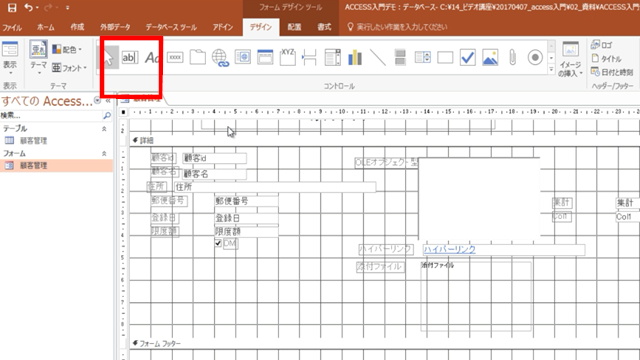Choose the Hyperlink control icon
640x360 pixels.
[x=220, y=58]
